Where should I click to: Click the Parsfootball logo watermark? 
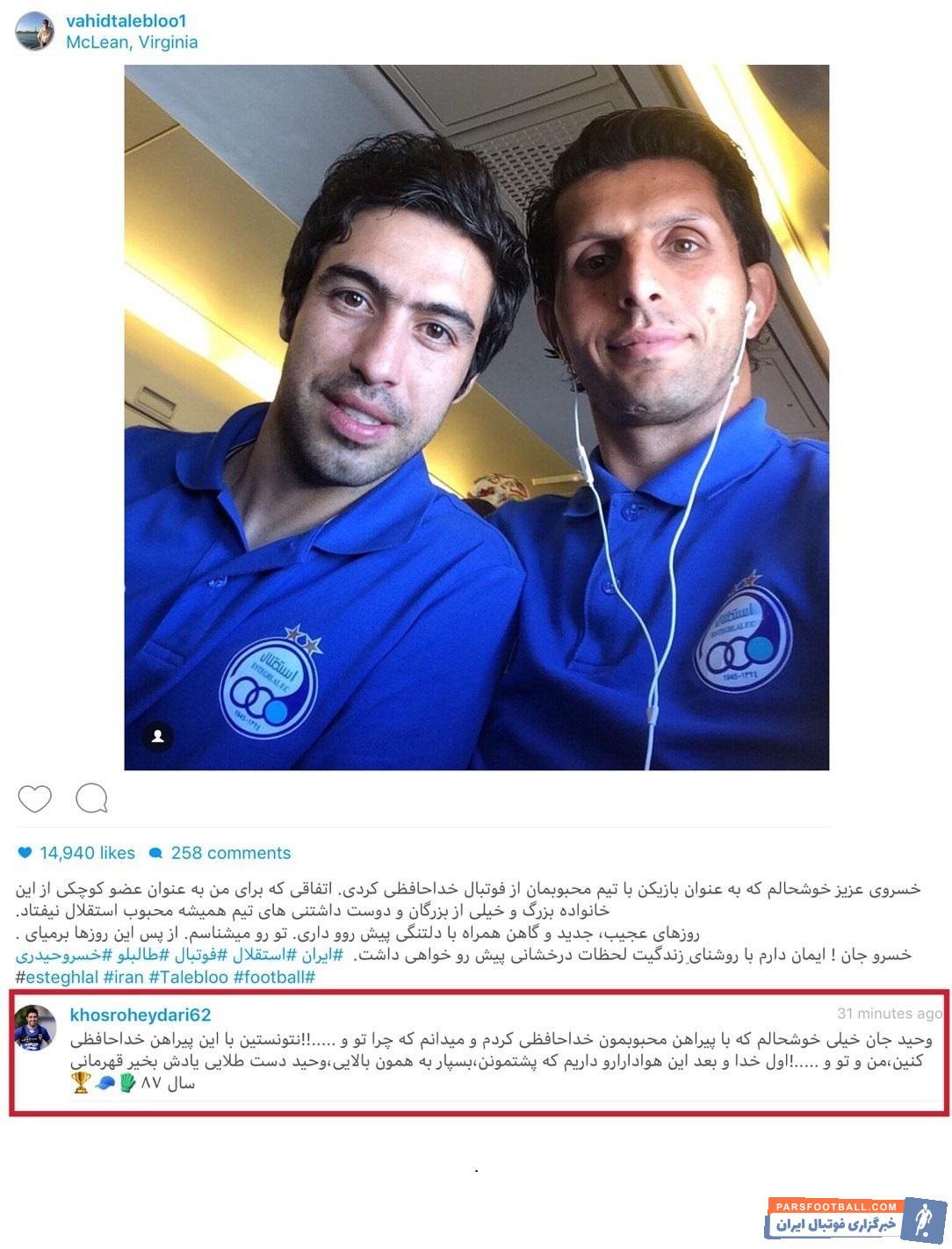(855, 1218)
